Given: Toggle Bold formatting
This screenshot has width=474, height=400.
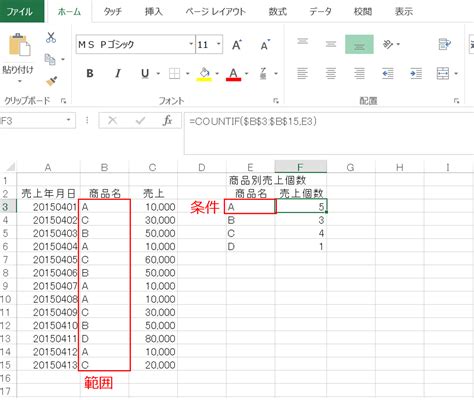Looking at the screenshot, I should click(x=90, y=73).
